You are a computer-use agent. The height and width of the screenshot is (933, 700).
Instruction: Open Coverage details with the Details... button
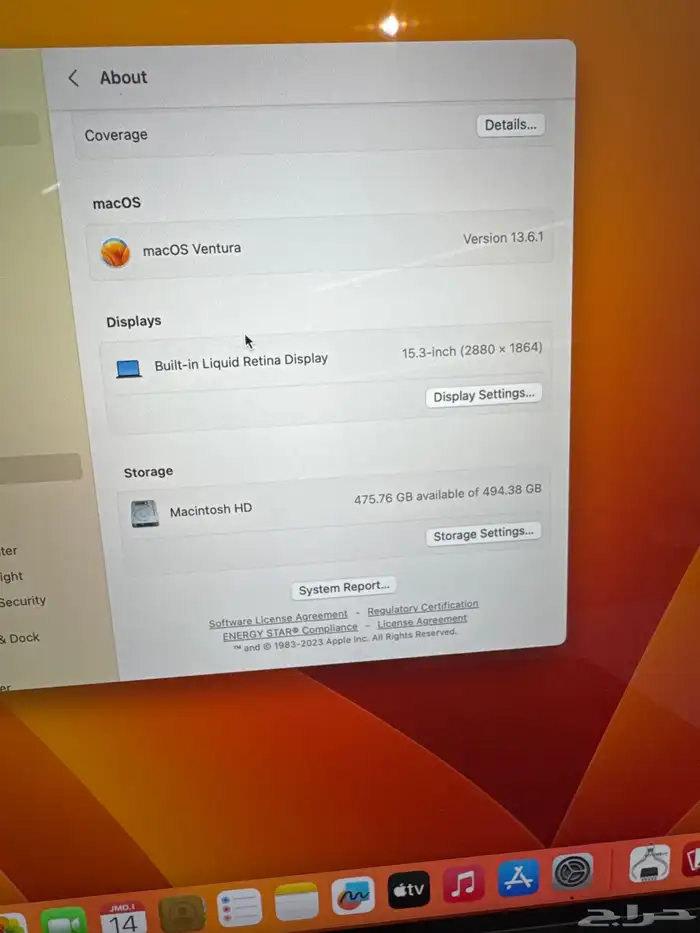[511, 125]
